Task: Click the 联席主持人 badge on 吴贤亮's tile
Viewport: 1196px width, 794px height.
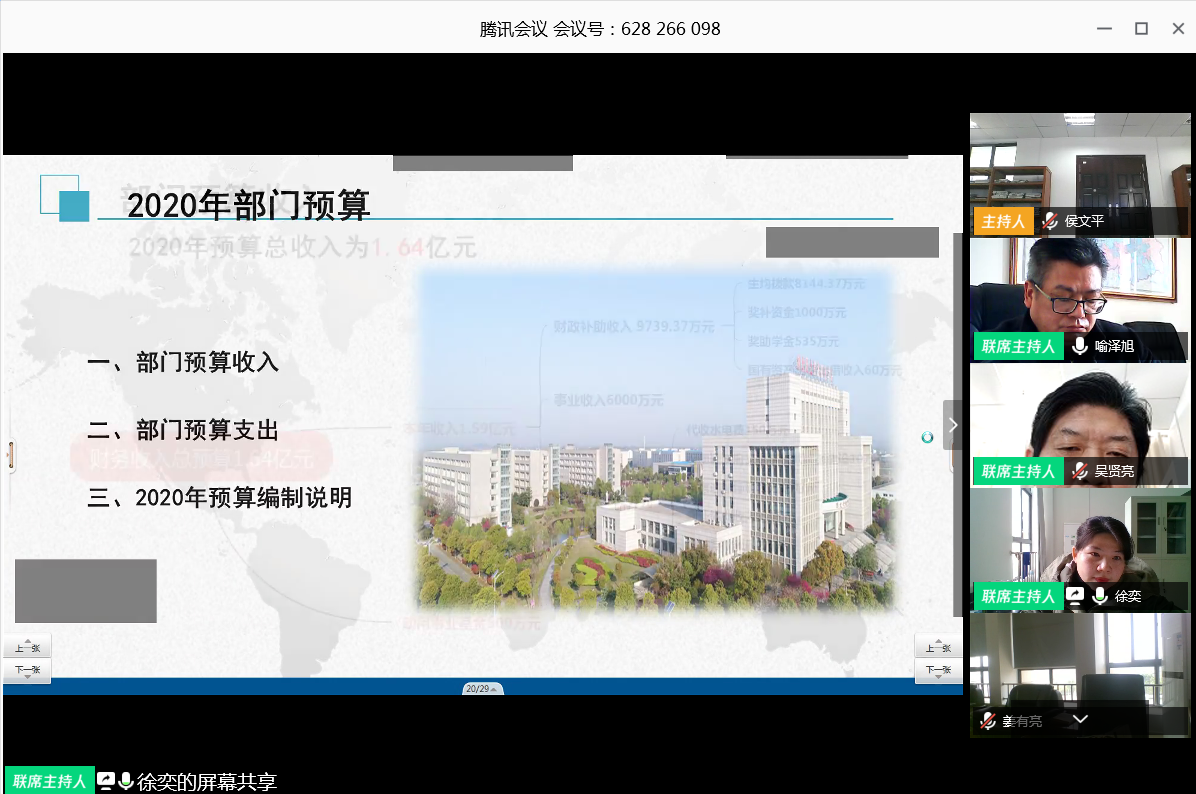Action: tap(1018, 471)
